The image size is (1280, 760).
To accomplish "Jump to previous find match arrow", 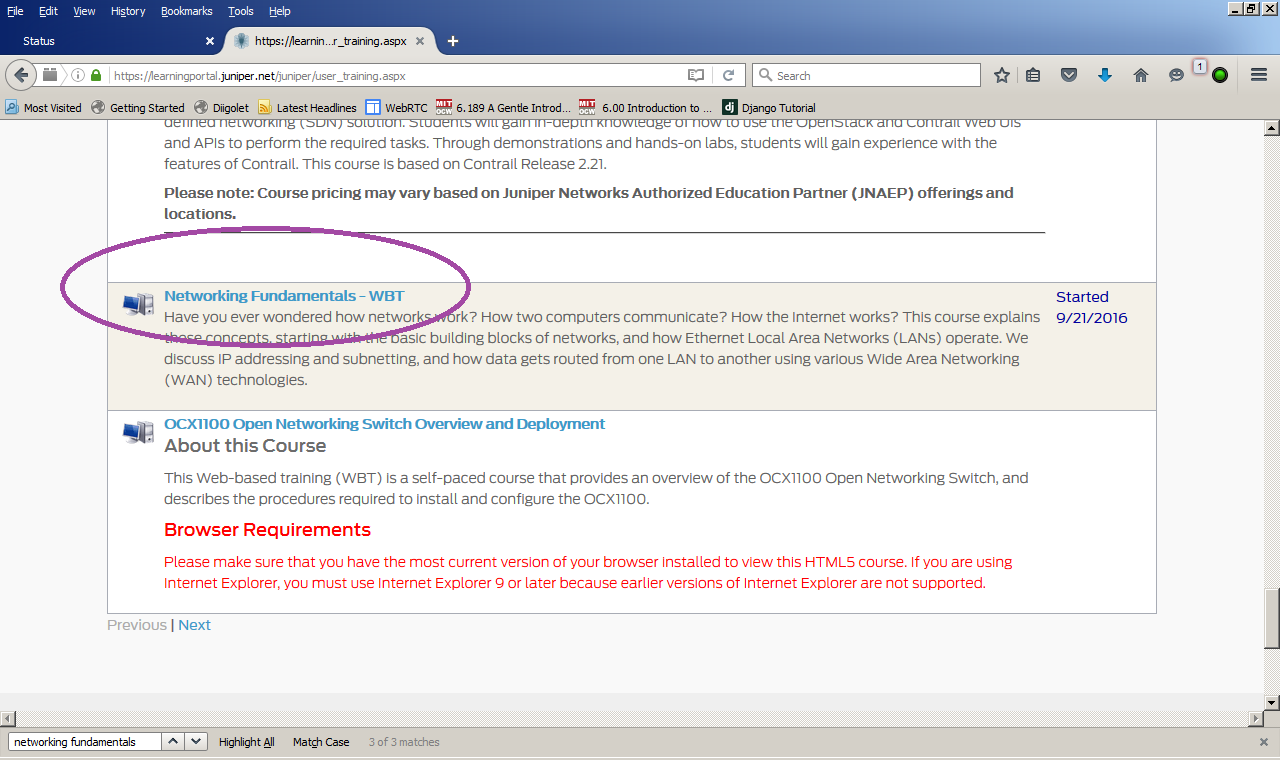I will 173,742.
